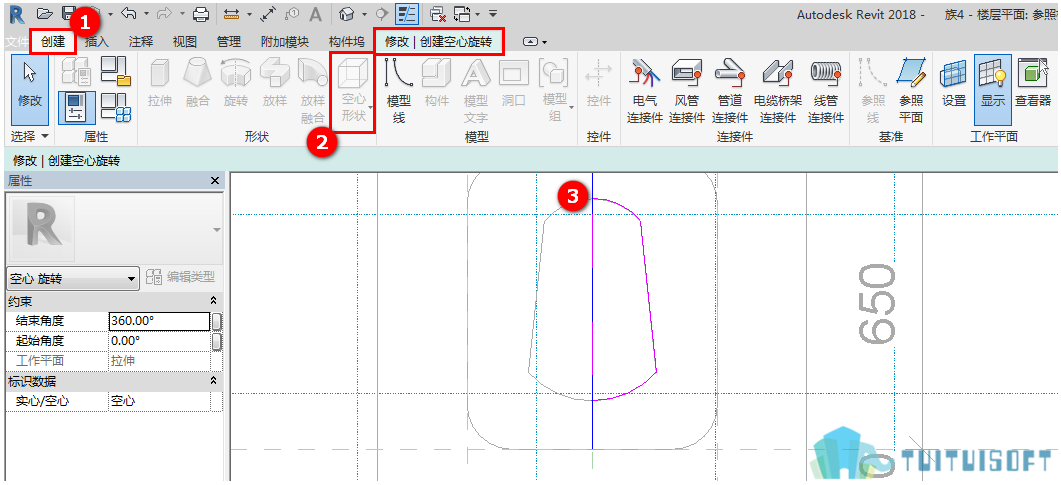Viewport: 1061px width, 485px height.
Task: Open file via the folder icon
Action: [45, 13]
